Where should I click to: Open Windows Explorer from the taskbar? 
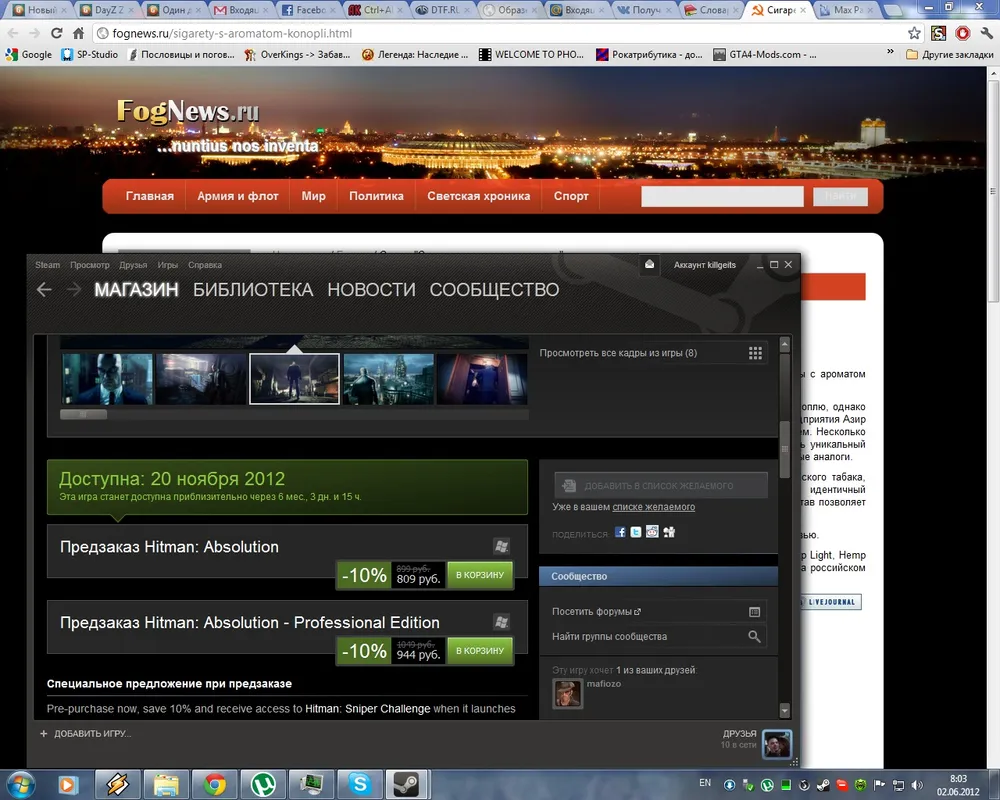pos(166,784)
